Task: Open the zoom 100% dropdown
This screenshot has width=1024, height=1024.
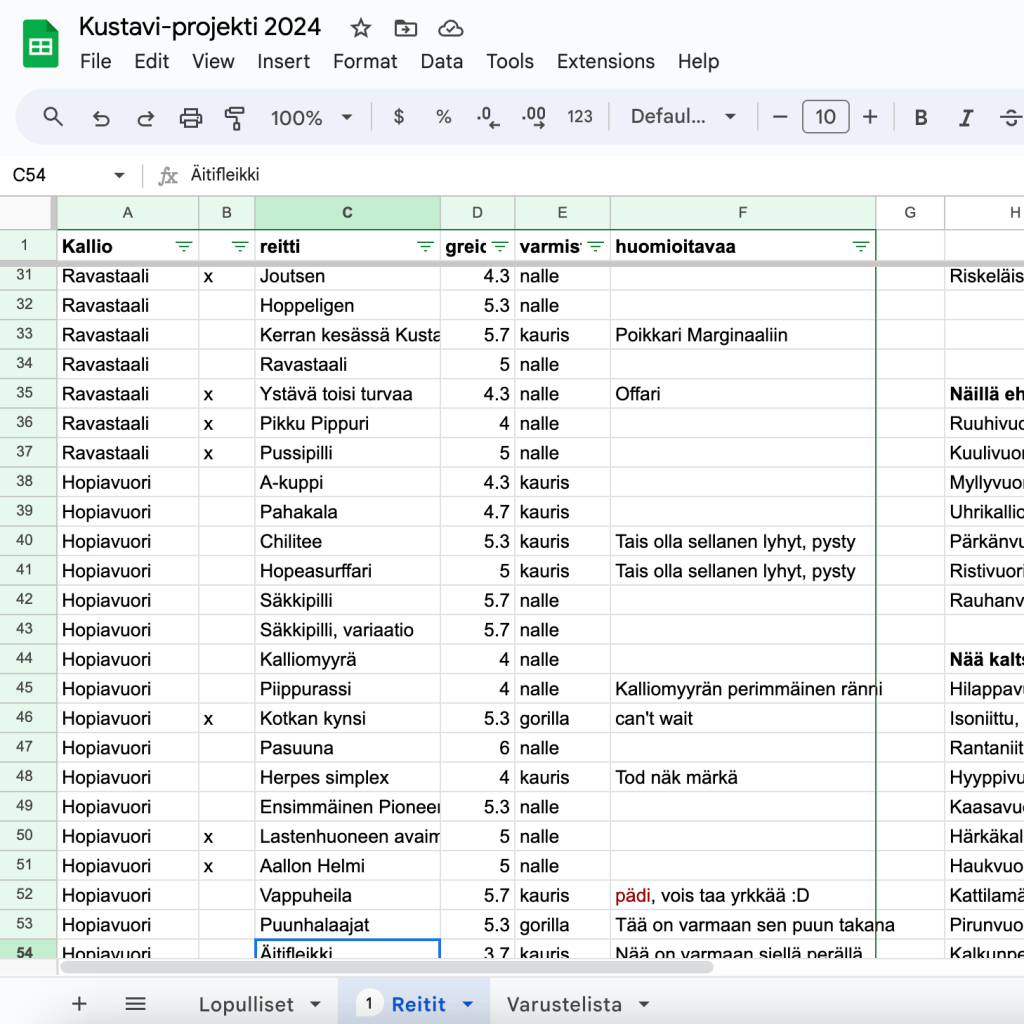Action: pyautogui.click(x=311, y=117)
